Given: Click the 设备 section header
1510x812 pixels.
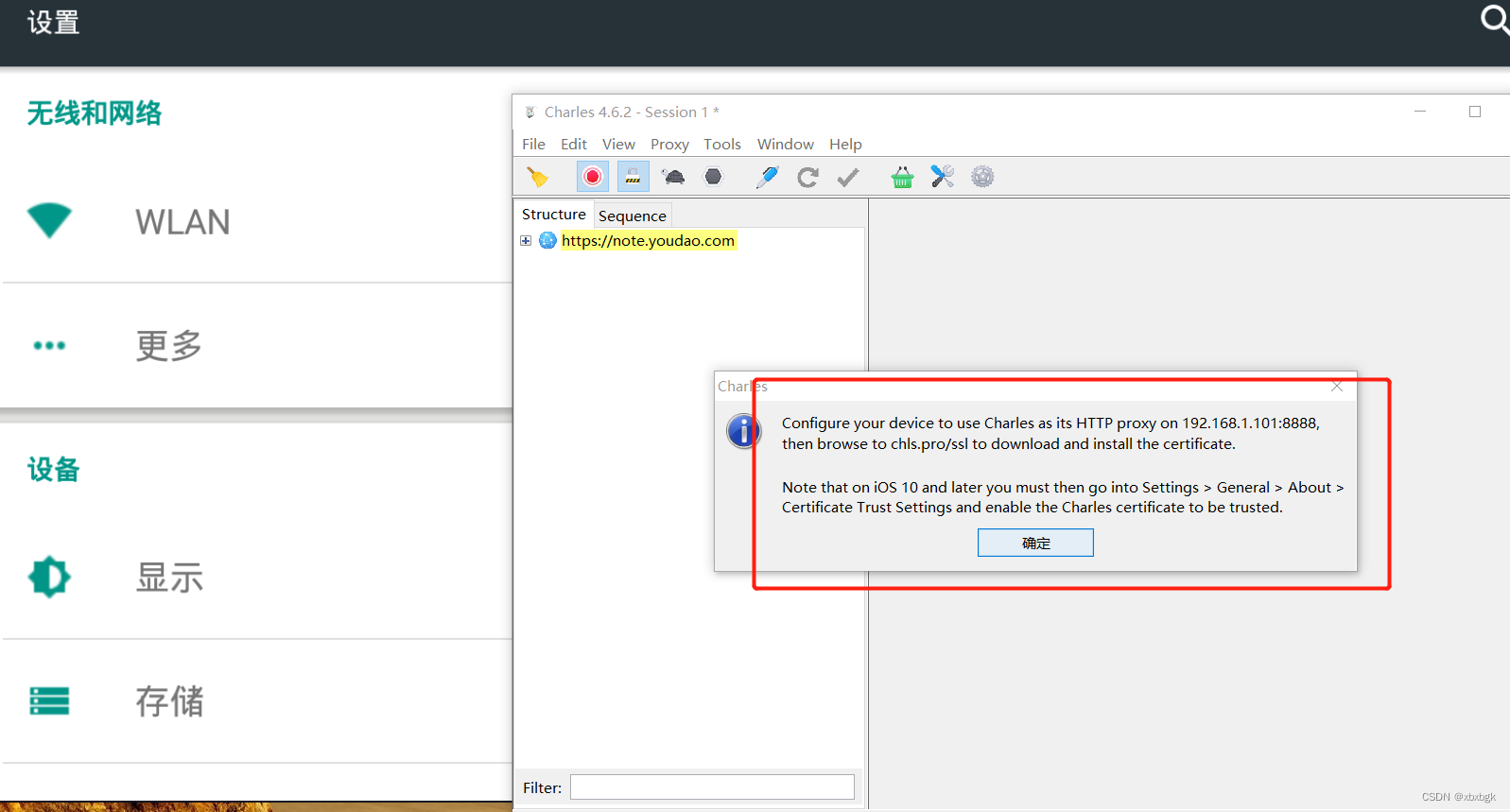Looking at the screenshot, I should 54,469.
